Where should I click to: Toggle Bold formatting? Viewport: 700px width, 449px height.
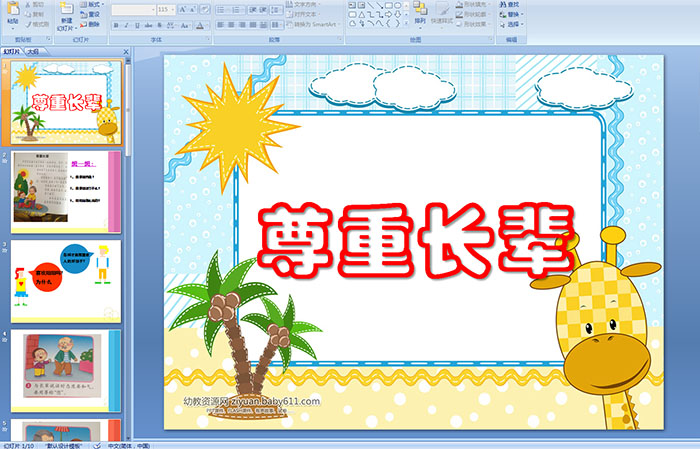(x=115, y=24)
